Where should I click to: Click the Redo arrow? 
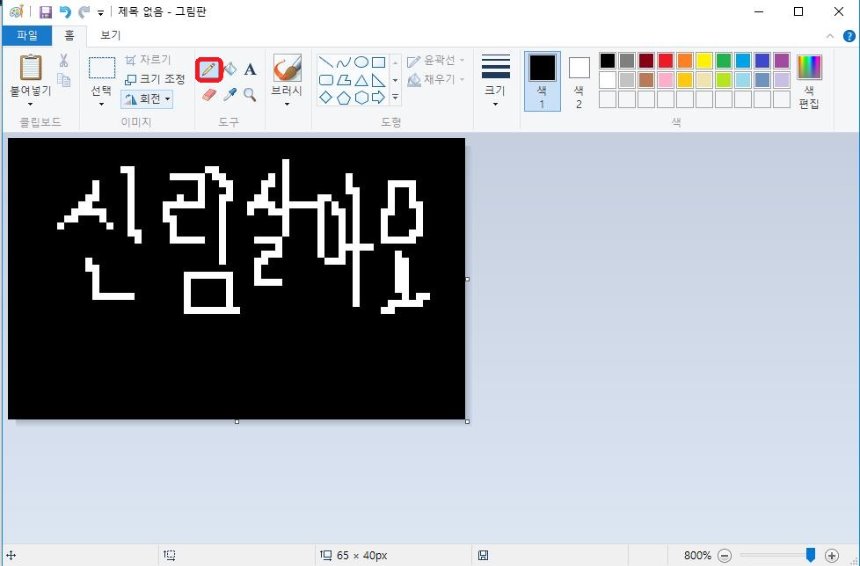(x=84, y=12)
